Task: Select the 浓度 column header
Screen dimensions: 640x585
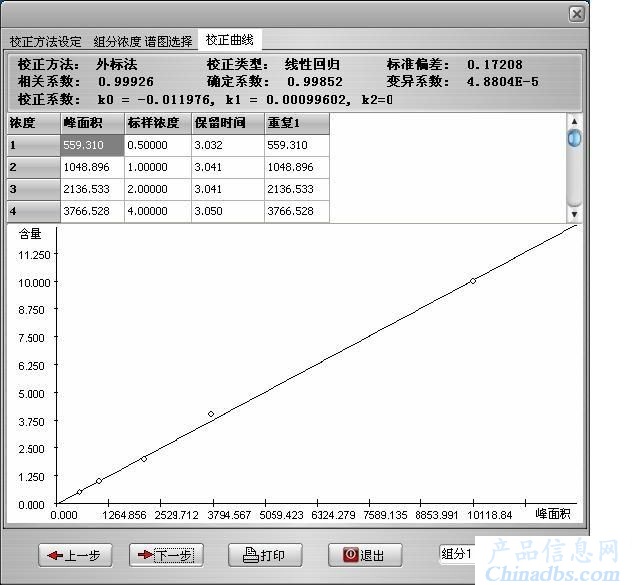Action: coord(33,123)
